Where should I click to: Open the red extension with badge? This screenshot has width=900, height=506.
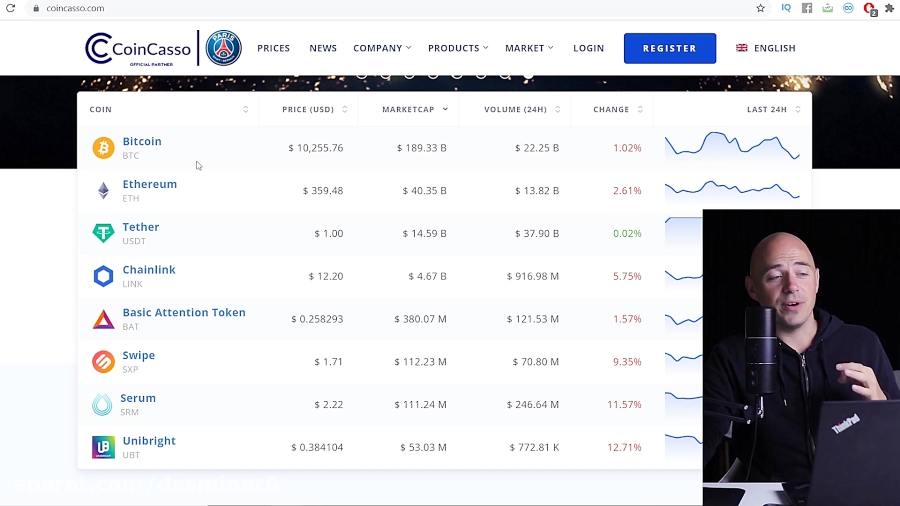pyautogui.click(x=870, y=9)
